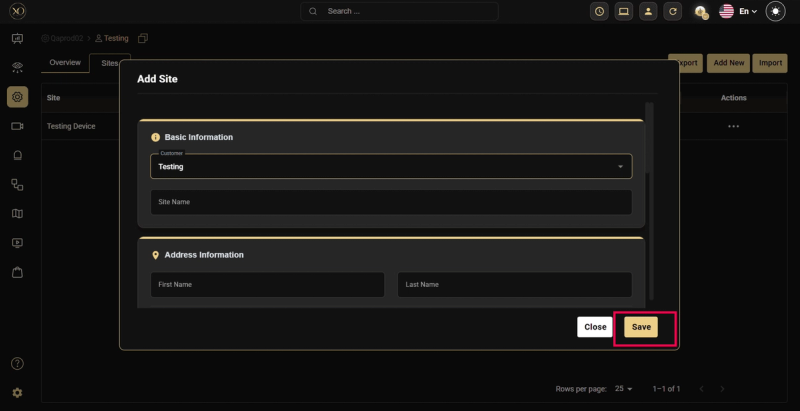Go to the next page arrow
The image size is (800, 411).
(x=722, y=389)
